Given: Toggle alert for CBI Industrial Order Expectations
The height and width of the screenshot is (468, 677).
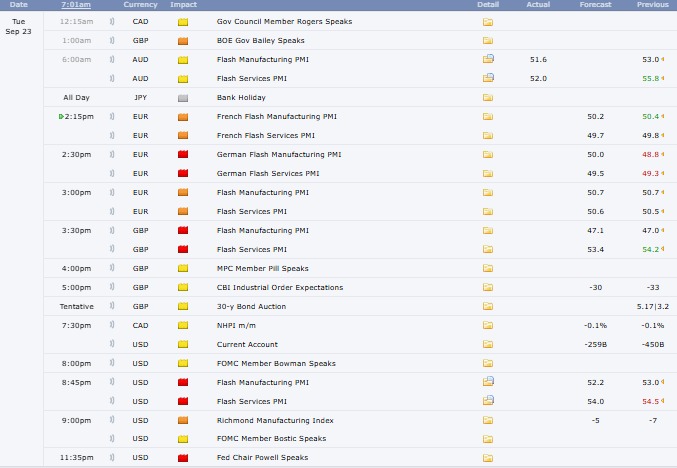Looking at the screenshot, I should tap(111, 287).
